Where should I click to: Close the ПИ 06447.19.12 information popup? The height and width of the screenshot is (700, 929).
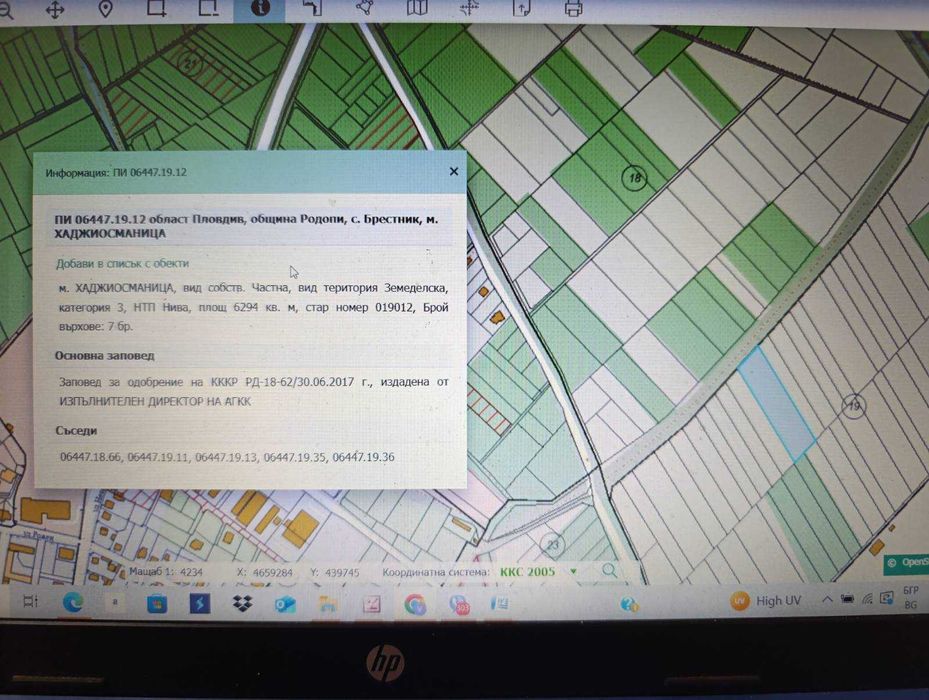[x=454, y=171]
